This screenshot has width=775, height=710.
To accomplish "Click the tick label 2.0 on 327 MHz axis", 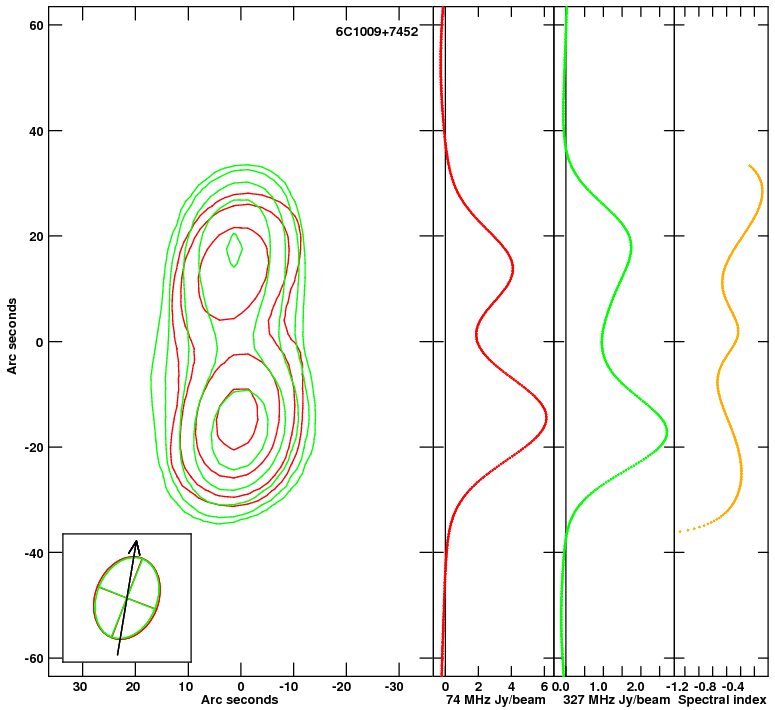I will point(635,687).
